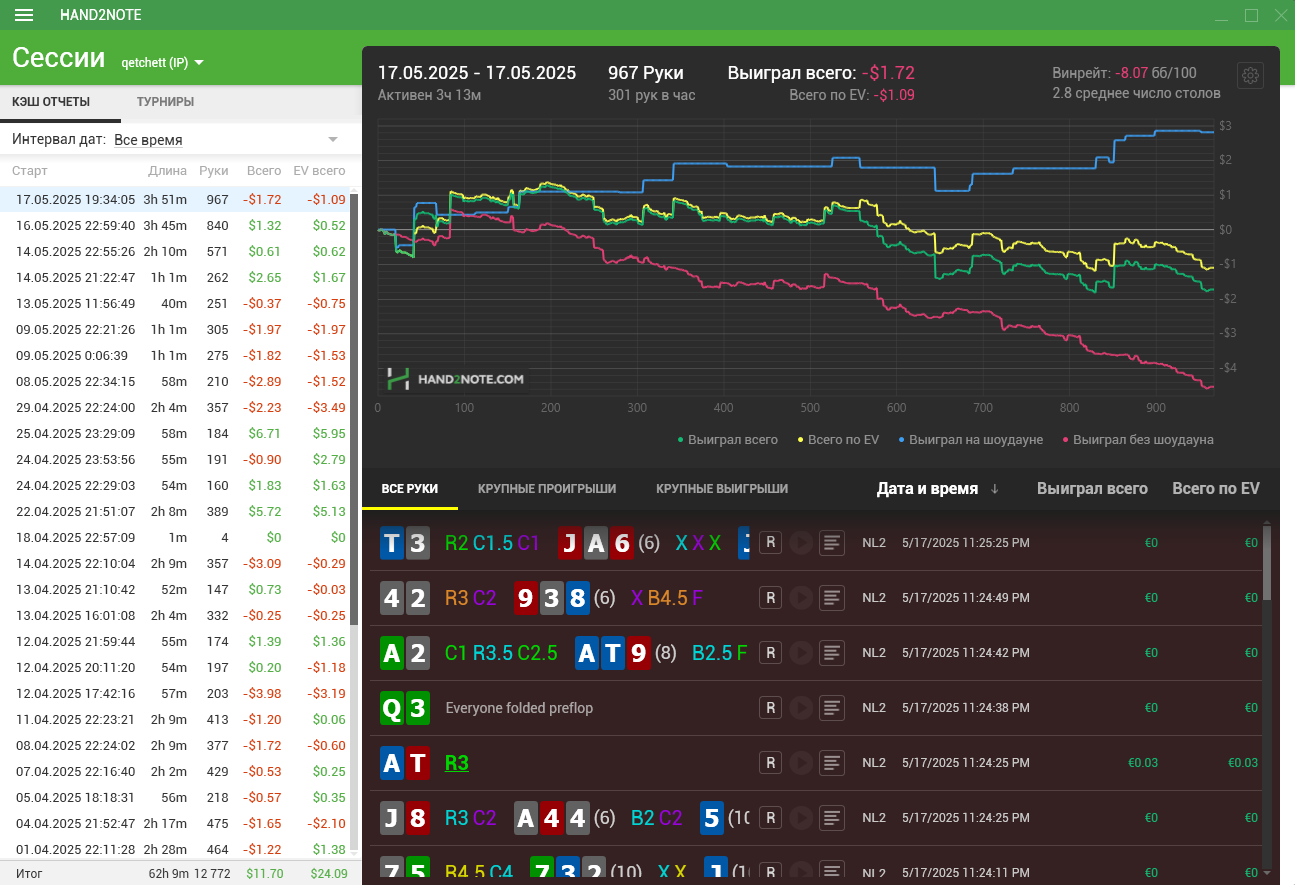Sort sessions by 'Старт' column
Viewport: 1295px width, 885px height.
pyautogui.click(x=30, y=171)
